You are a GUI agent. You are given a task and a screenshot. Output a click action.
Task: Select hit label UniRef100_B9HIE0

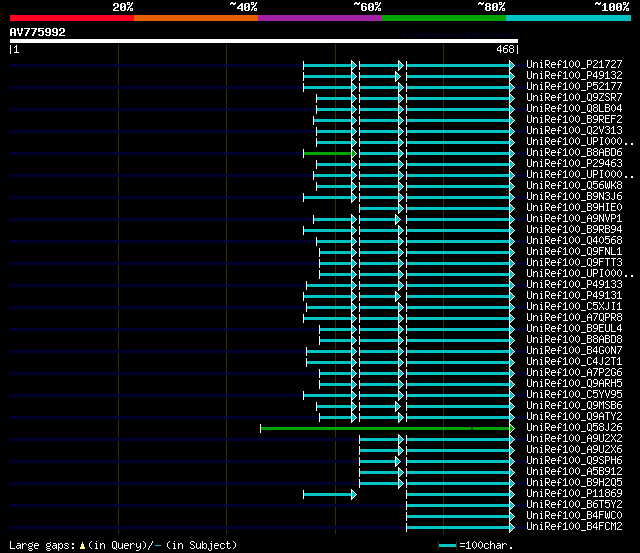[x=574, y=208]
